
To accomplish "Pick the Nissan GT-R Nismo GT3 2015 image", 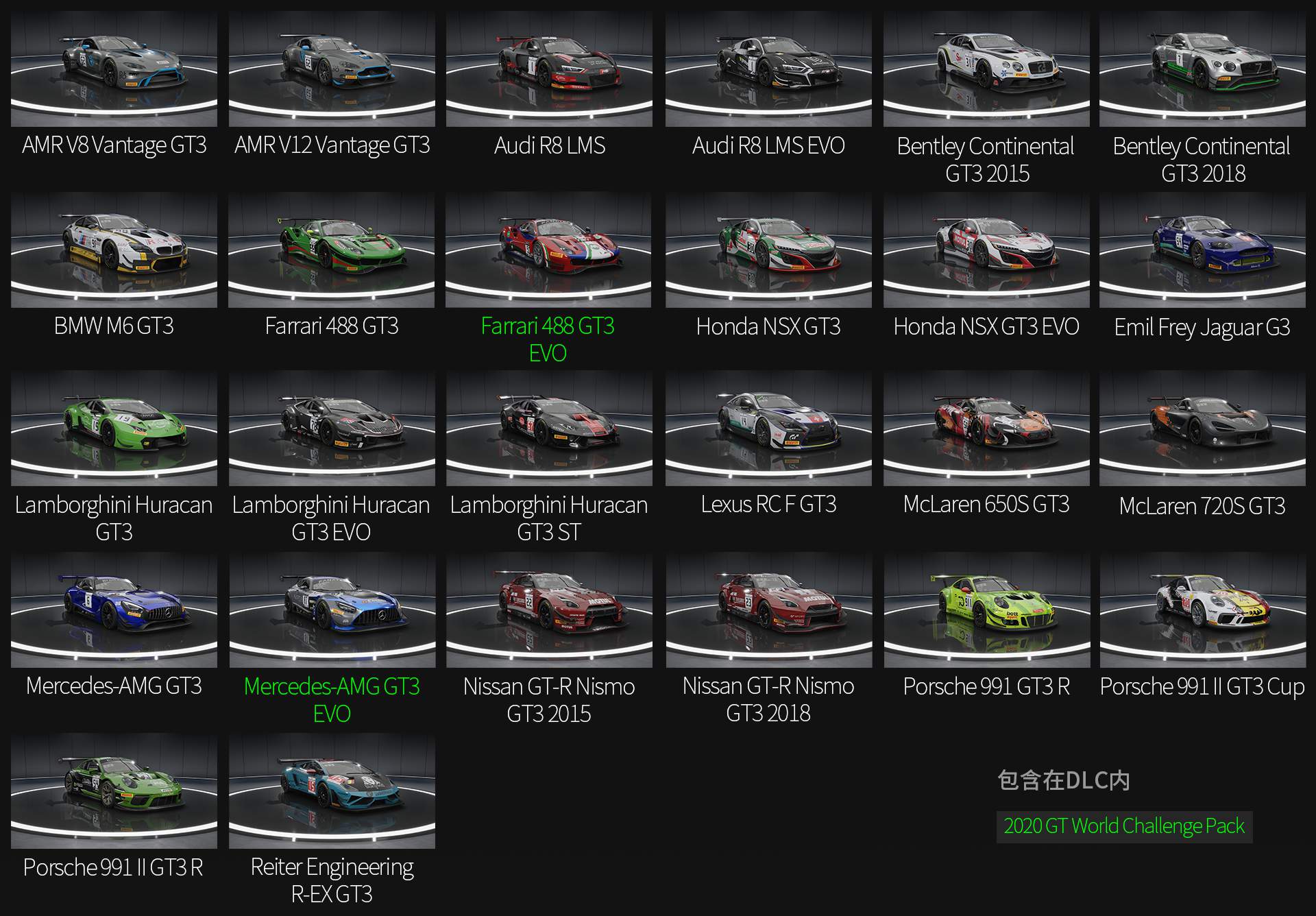I will coord(549,610).
